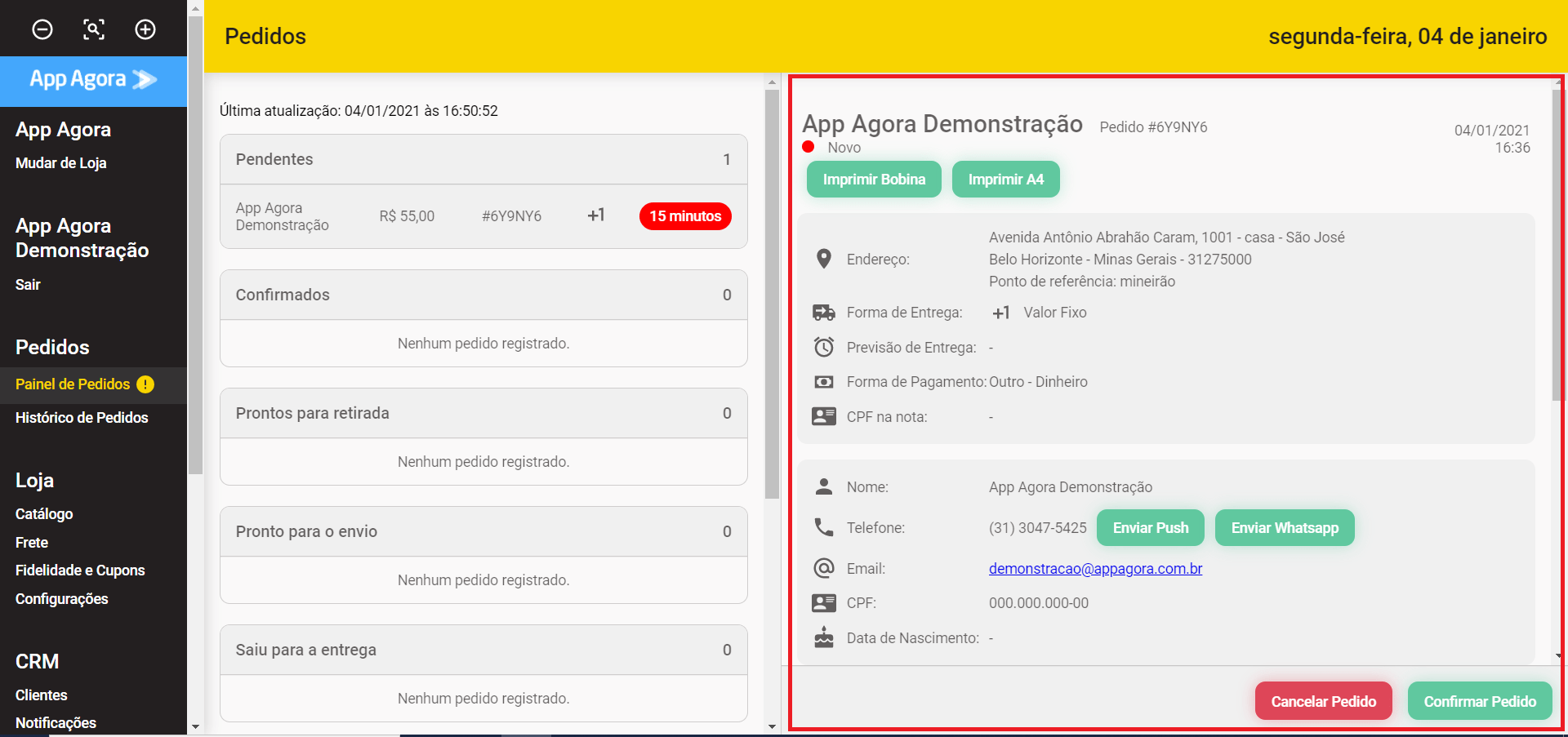Viewport: 1568px width, 737px height.
Task: Click the Última atualização timestamp text
Action: tap(359, 111)
